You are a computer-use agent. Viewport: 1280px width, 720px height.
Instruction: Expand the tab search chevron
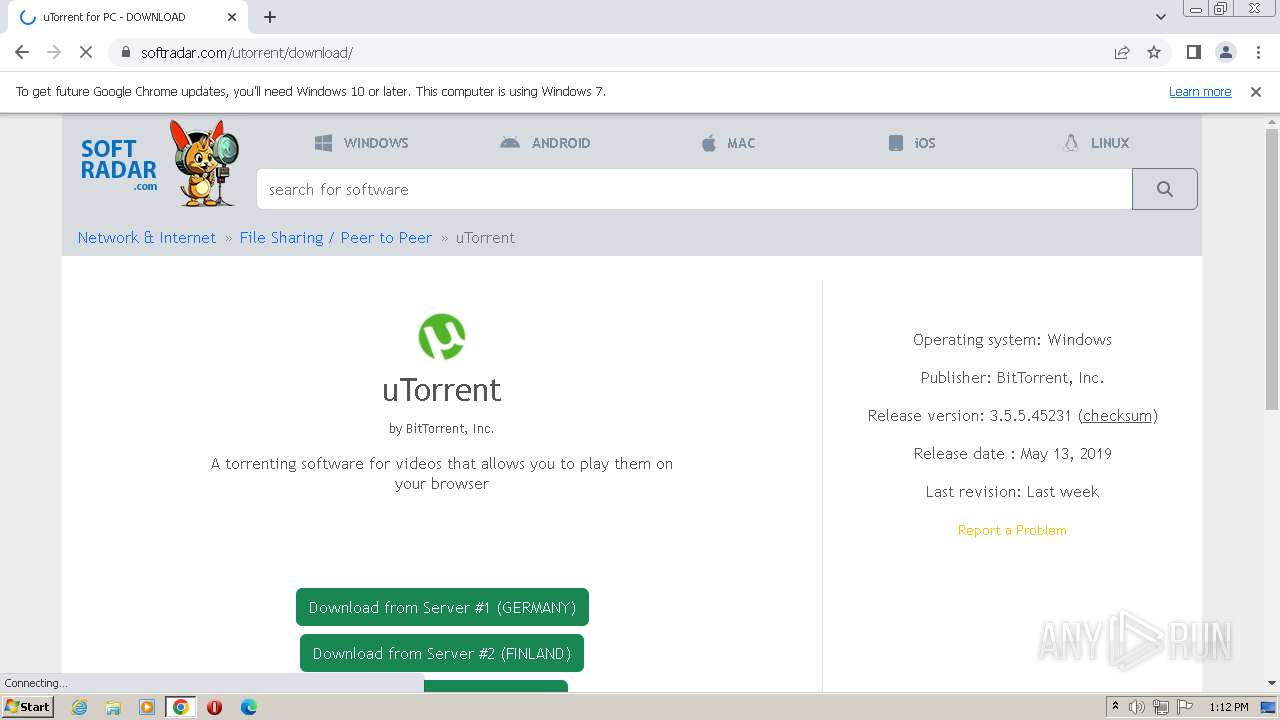point(1161,17)
